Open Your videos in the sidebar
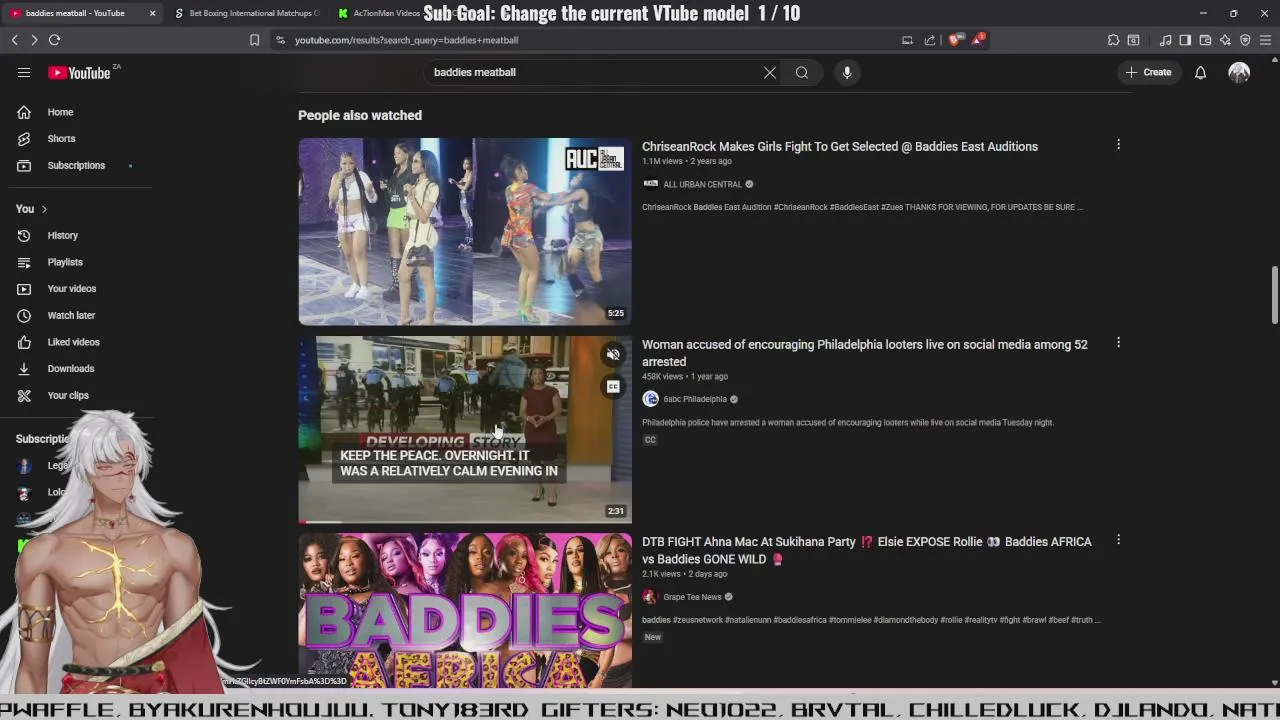This screenshot has width=1280, height=720. pyautogui.click(x=79, y=289)
